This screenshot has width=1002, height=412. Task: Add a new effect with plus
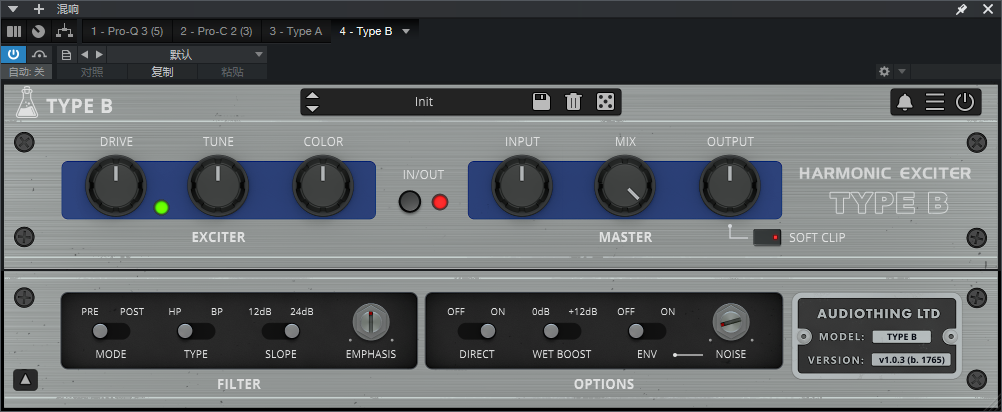[39, 9]
